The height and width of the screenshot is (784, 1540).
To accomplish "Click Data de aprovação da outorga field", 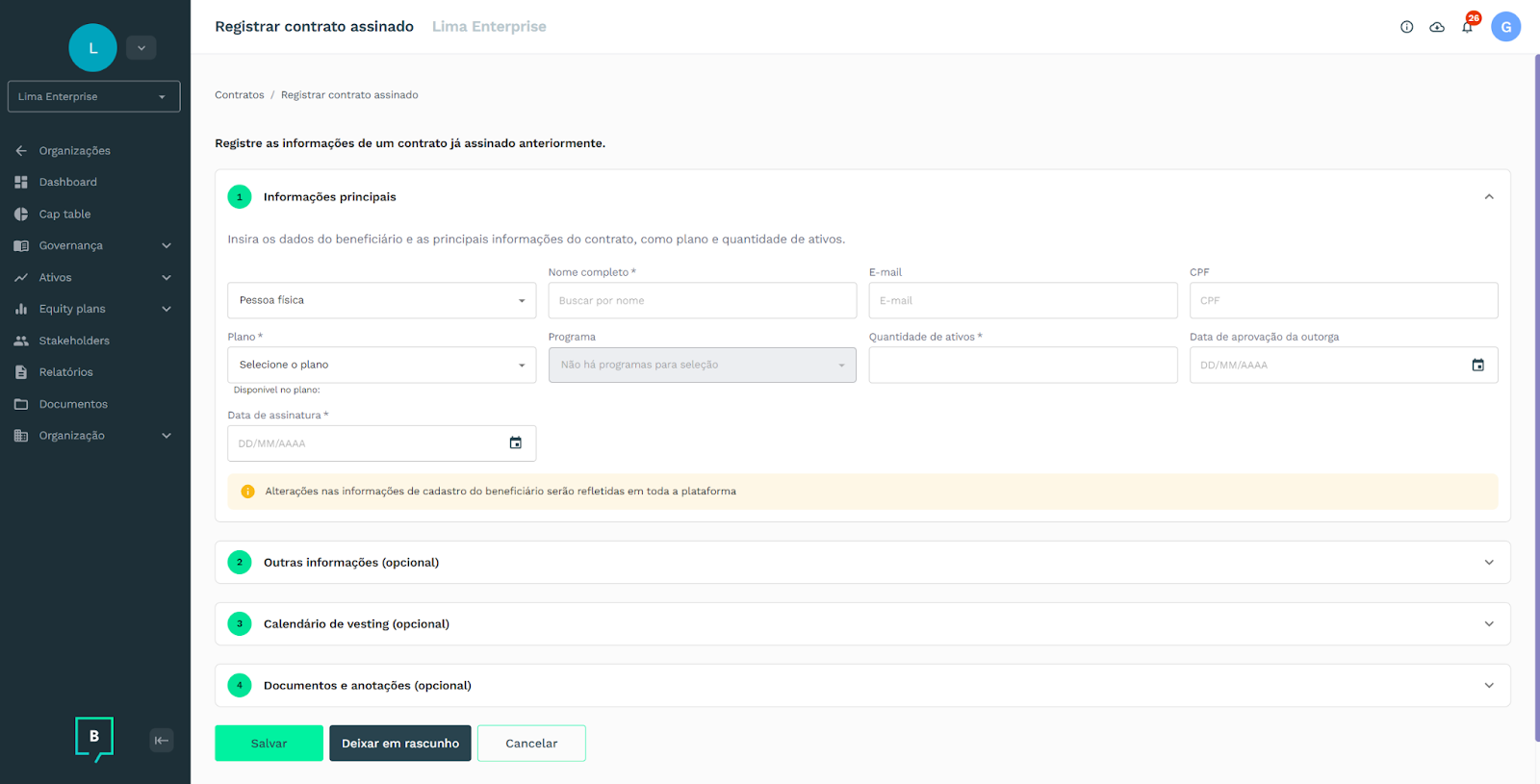I will pos(1344,365).
